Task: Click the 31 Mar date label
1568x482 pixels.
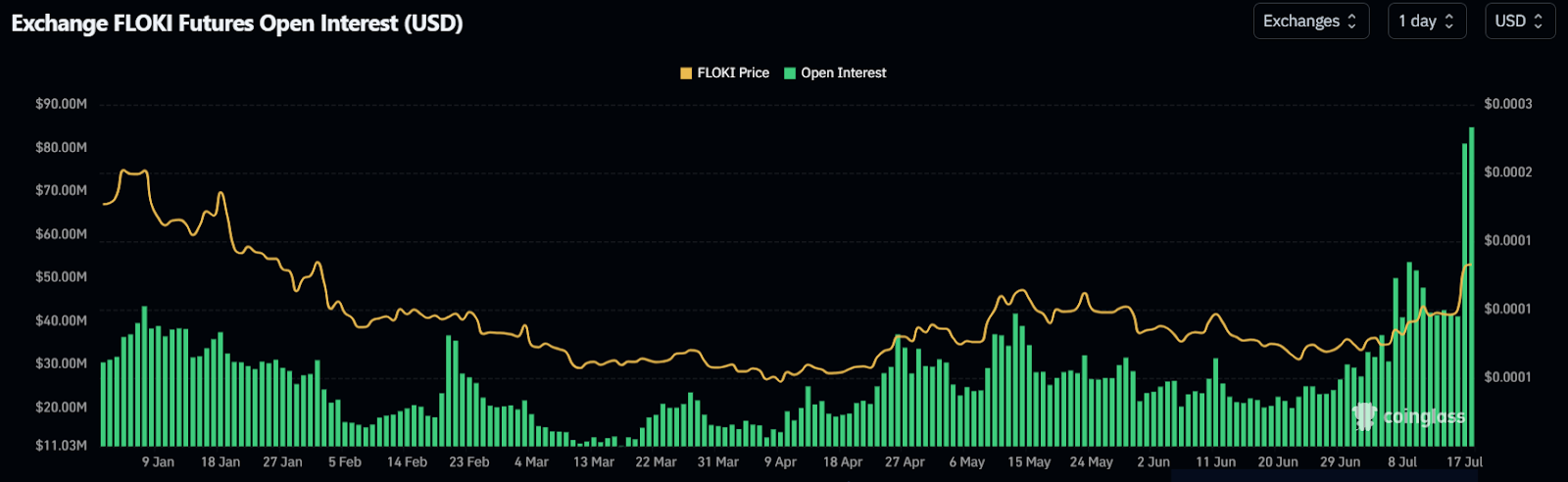Action: [x=718, y=461]
